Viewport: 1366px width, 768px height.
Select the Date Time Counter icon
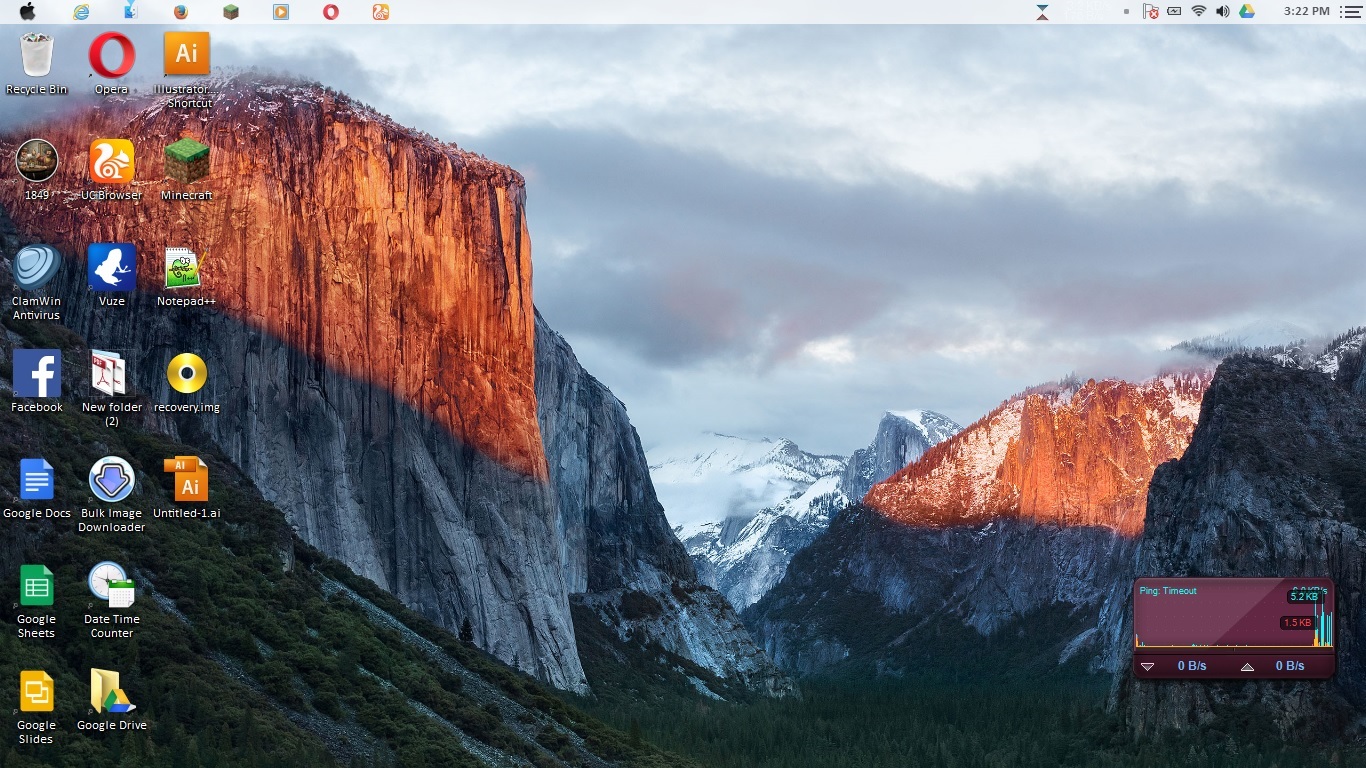[x=112, y=601]
